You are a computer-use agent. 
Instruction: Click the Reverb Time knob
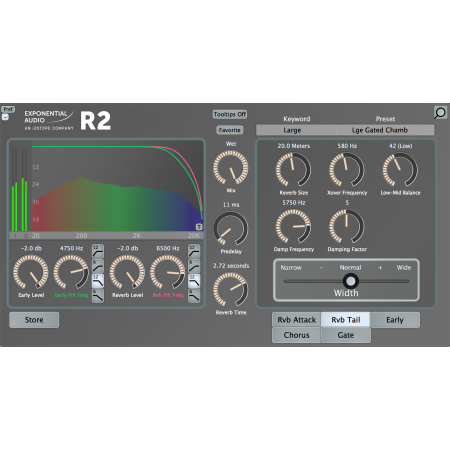231,289
